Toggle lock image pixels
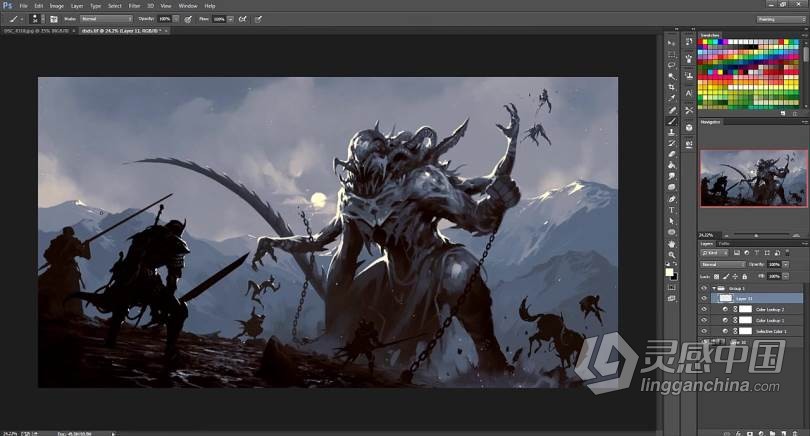The image size is (810, 436). click(726, 277)
